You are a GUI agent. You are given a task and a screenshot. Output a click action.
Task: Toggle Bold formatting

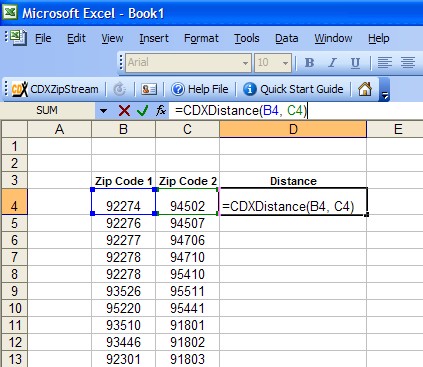click(x=309, y=62)
